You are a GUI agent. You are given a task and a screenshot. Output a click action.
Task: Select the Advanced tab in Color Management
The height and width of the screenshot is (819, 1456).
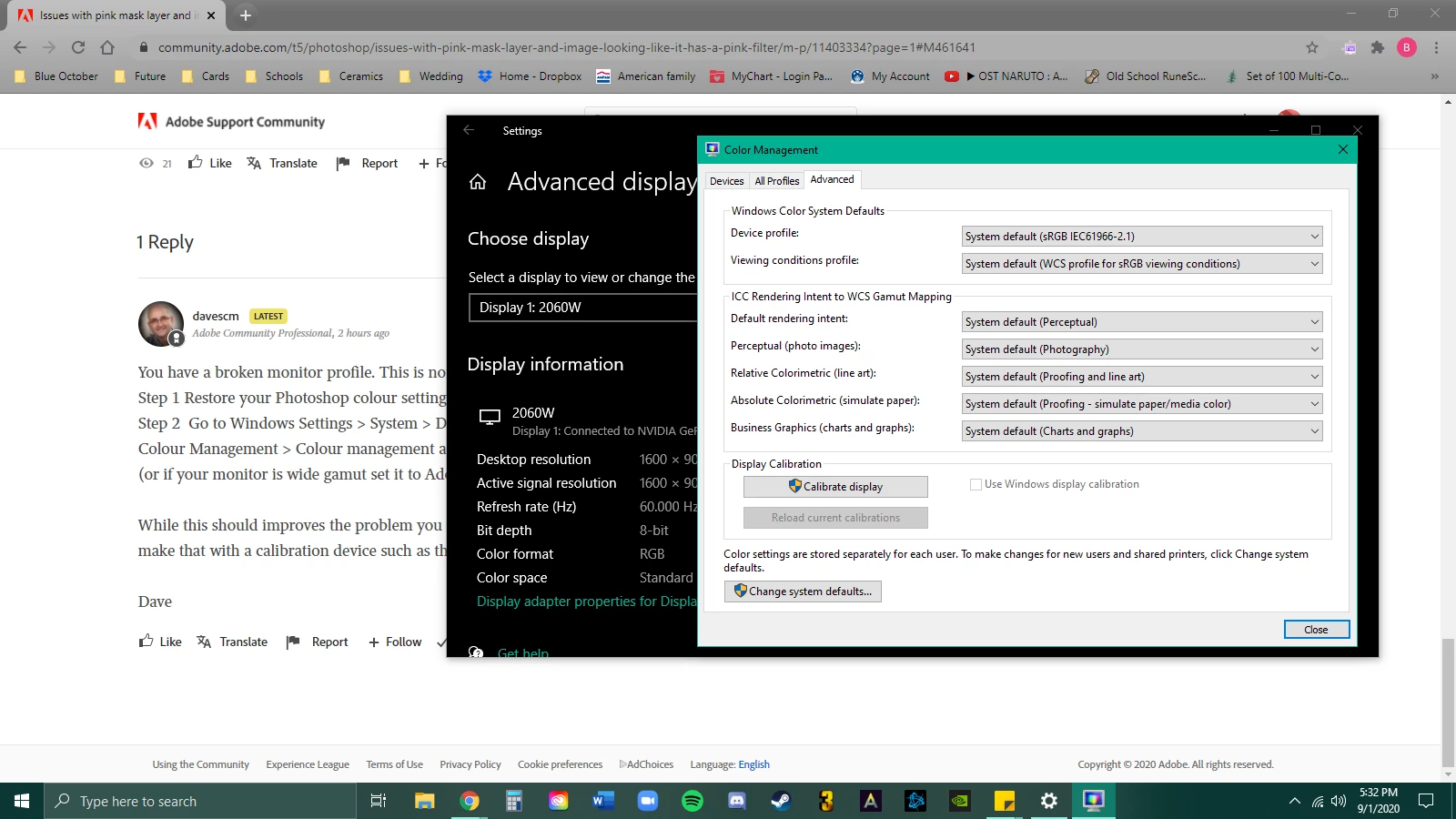point(832,179)
